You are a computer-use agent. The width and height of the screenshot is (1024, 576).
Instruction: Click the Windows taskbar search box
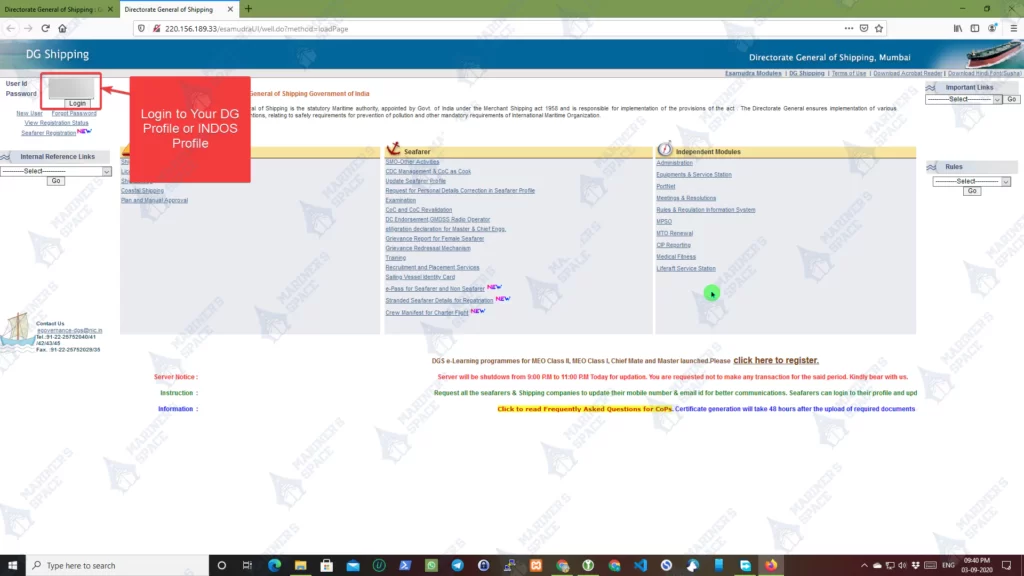(x=118, y=566)
